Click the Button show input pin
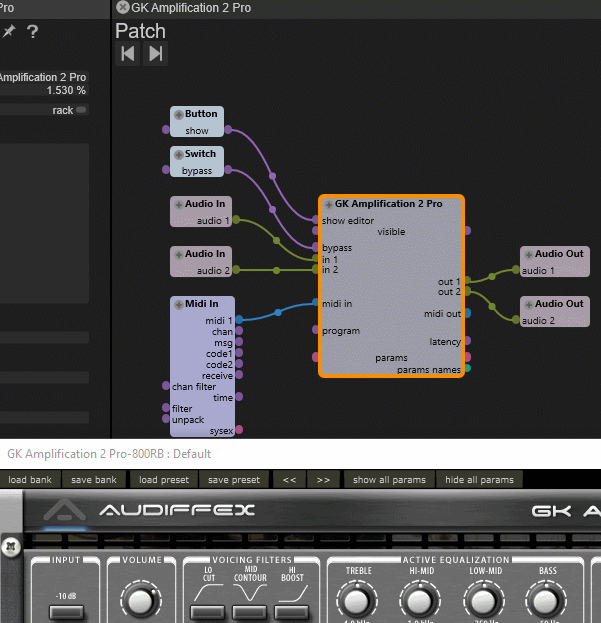Image resolution: width=601 pixels, height=623 pixels. click(x=166, y=130)
